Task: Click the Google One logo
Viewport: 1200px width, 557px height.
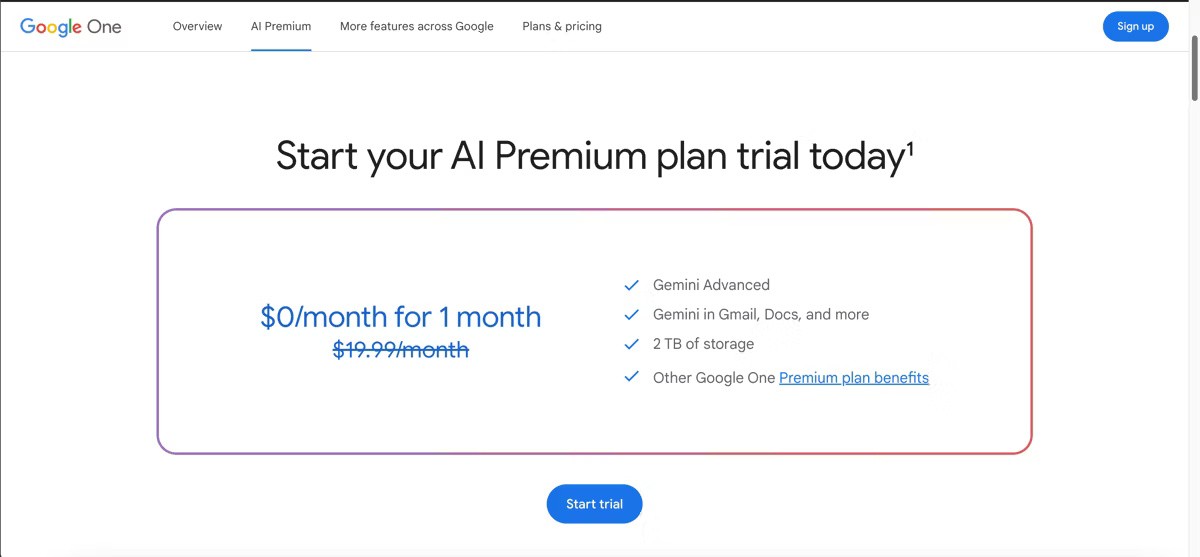Action: 71,27
